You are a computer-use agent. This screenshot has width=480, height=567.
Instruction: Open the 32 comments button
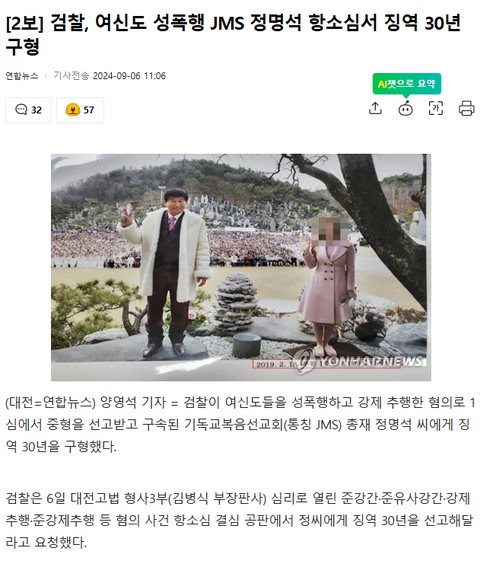[28, 110]
